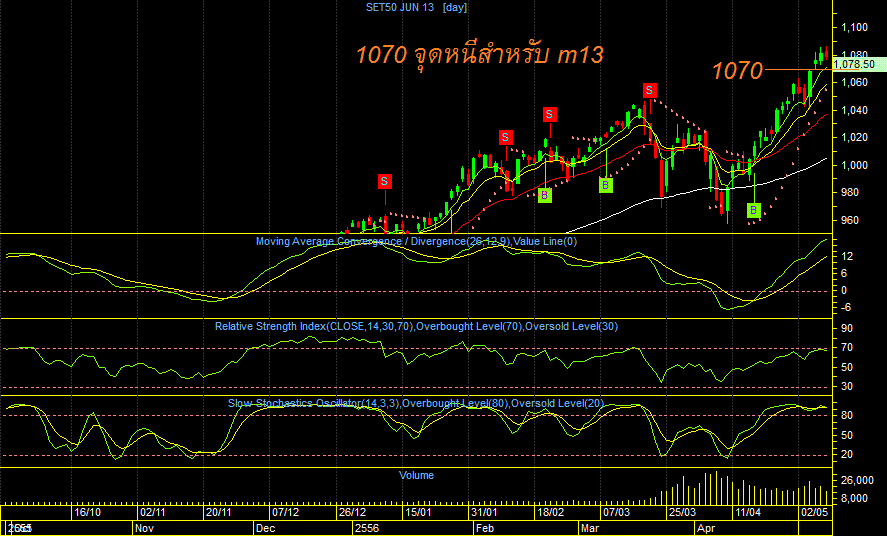887x536 pixels.
Task: Select the S sell marker above the 18/02 date
Action: point(549,115)
